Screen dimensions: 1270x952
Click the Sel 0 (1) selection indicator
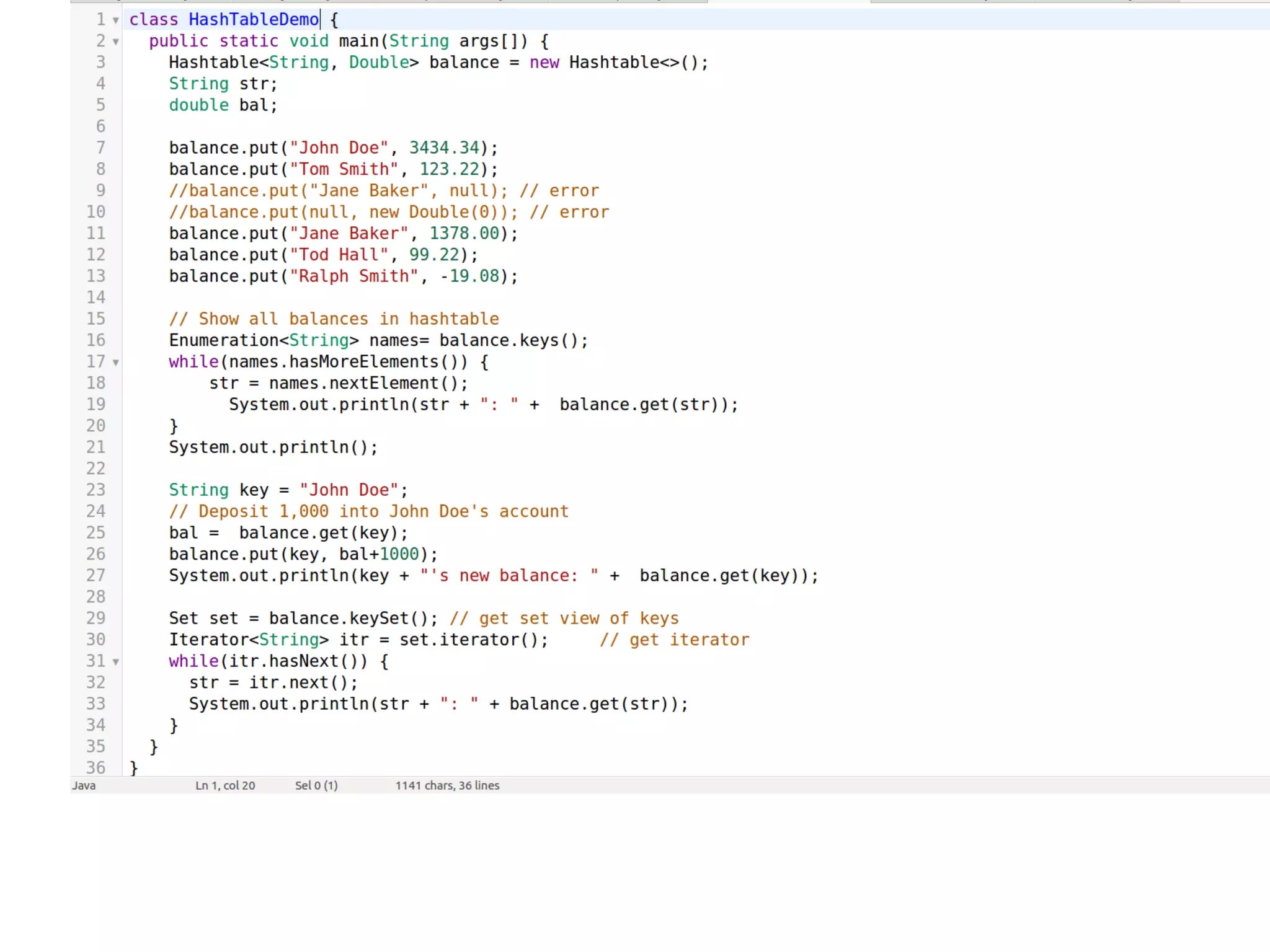pos(316,785)
